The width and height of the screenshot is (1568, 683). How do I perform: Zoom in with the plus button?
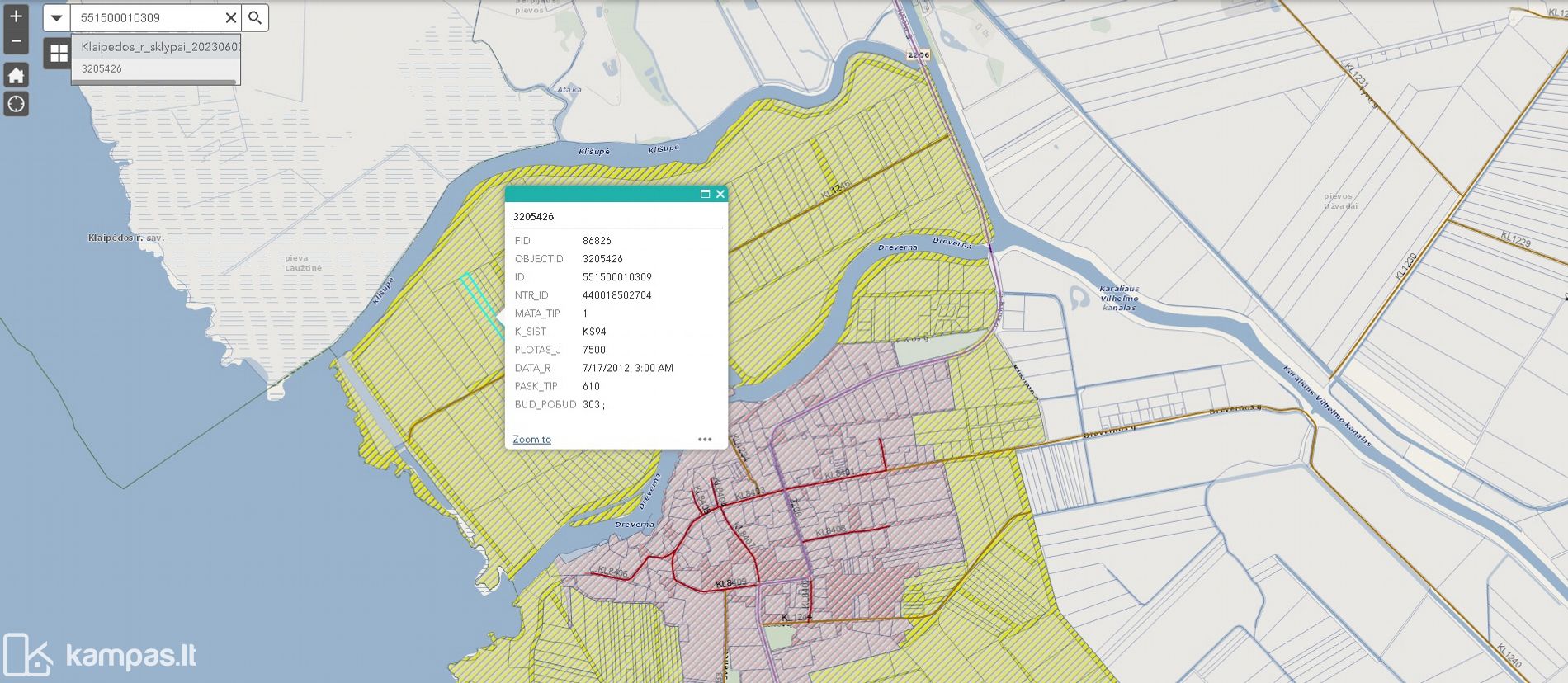point(16,16)
